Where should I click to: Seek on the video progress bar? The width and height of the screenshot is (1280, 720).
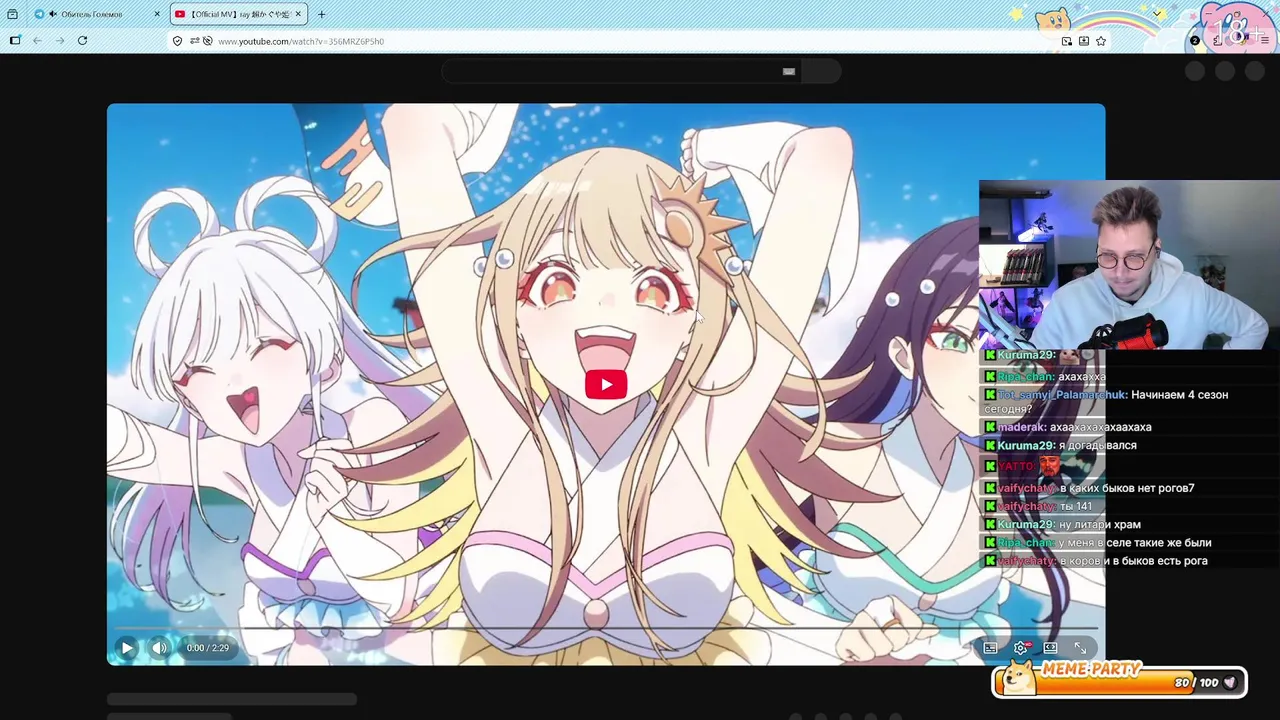pyautogui.click(x=606, y=628)
